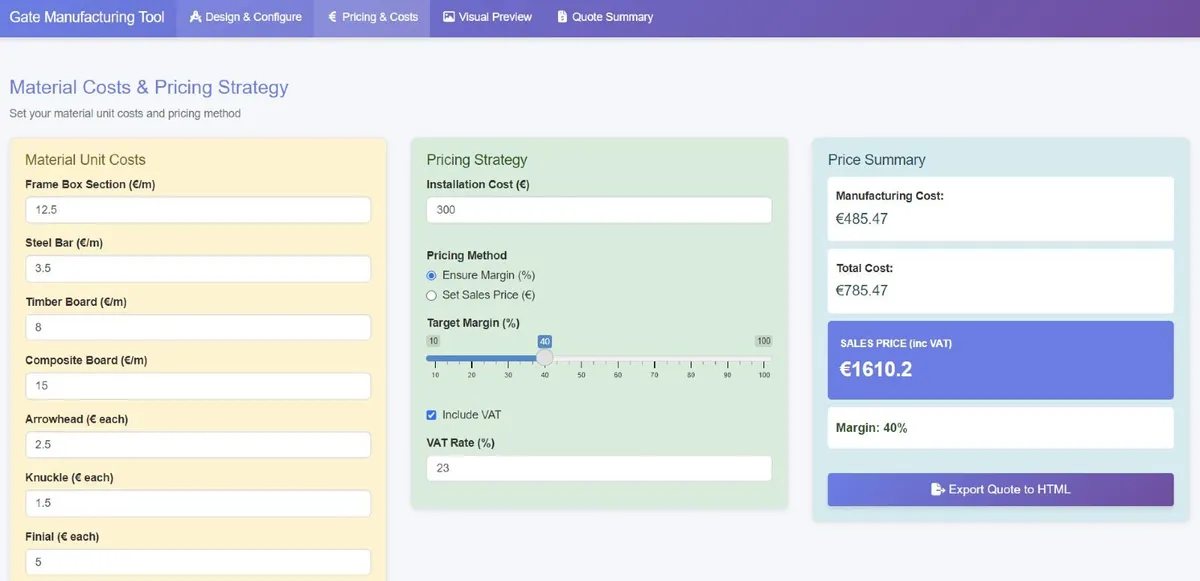Switch to the Pricing & Costs tab
1200x581 pixels.
point(372,17)
